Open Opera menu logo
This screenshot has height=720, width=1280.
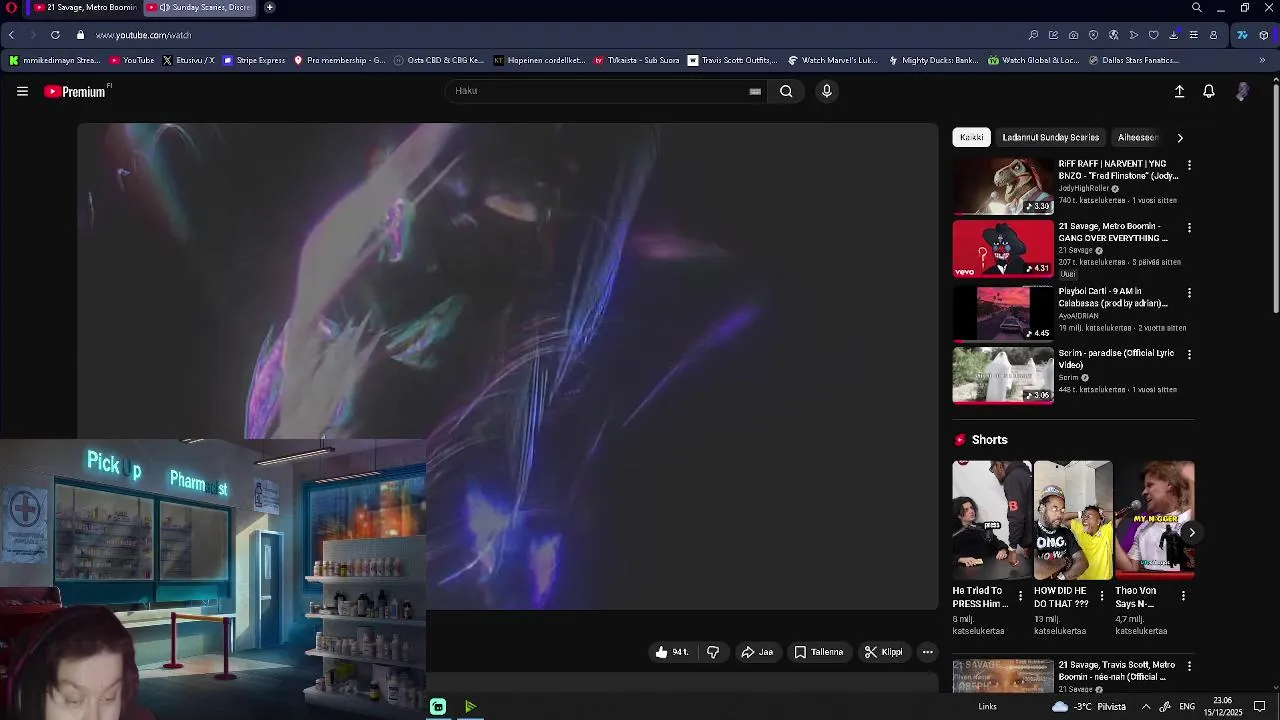pos(9,7)
